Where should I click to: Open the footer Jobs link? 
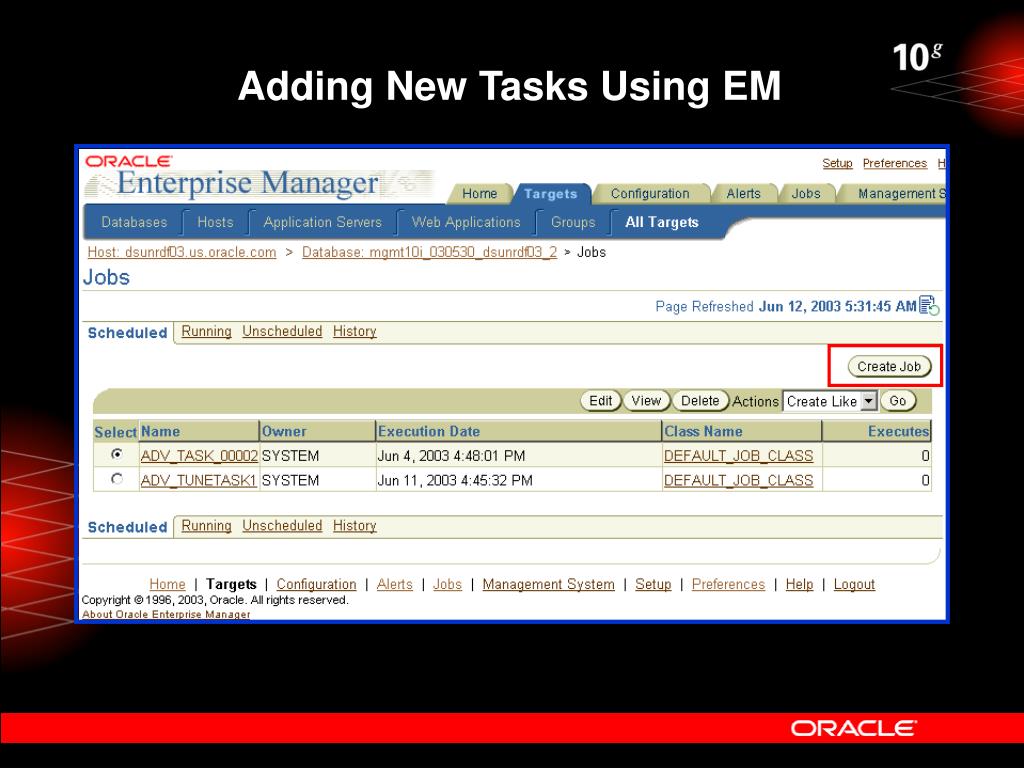[447, 584]
